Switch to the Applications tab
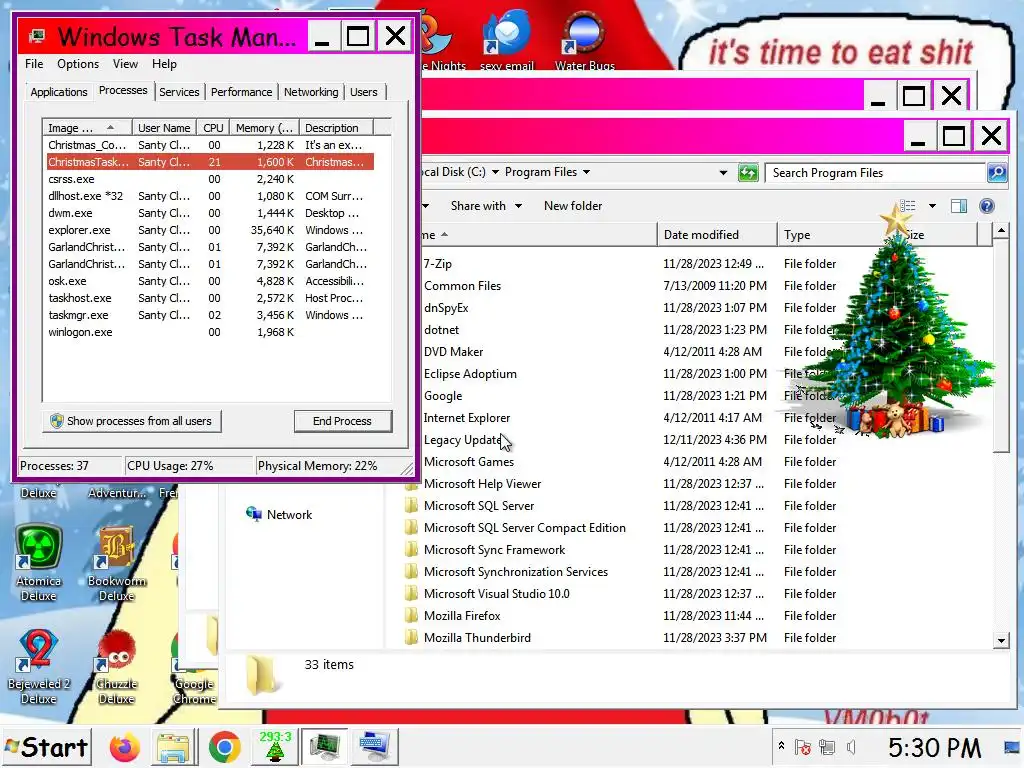This screenshot has width=1024, height=768. coord(59,92)
